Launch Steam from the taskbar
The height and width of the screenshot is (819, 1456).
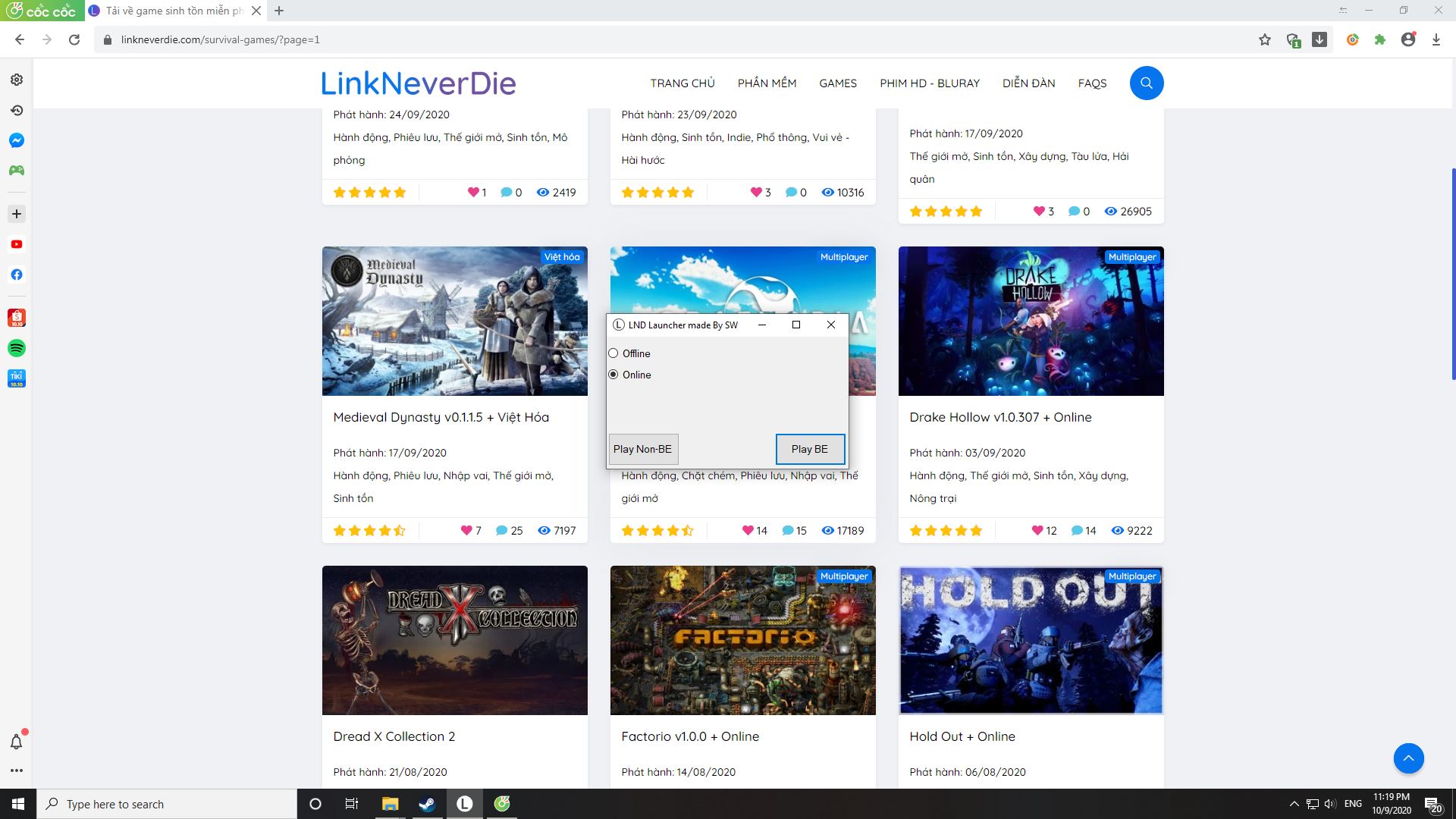[427, 804]
